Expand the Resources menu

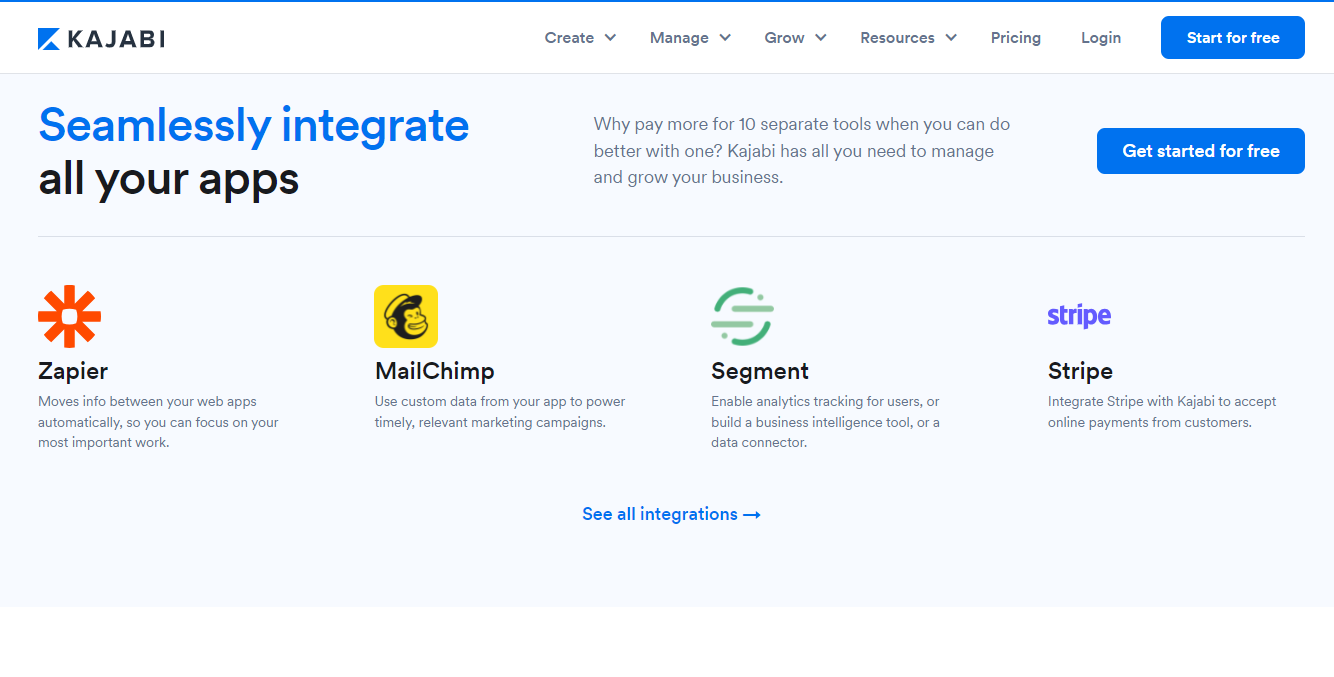tap(908, 38)
